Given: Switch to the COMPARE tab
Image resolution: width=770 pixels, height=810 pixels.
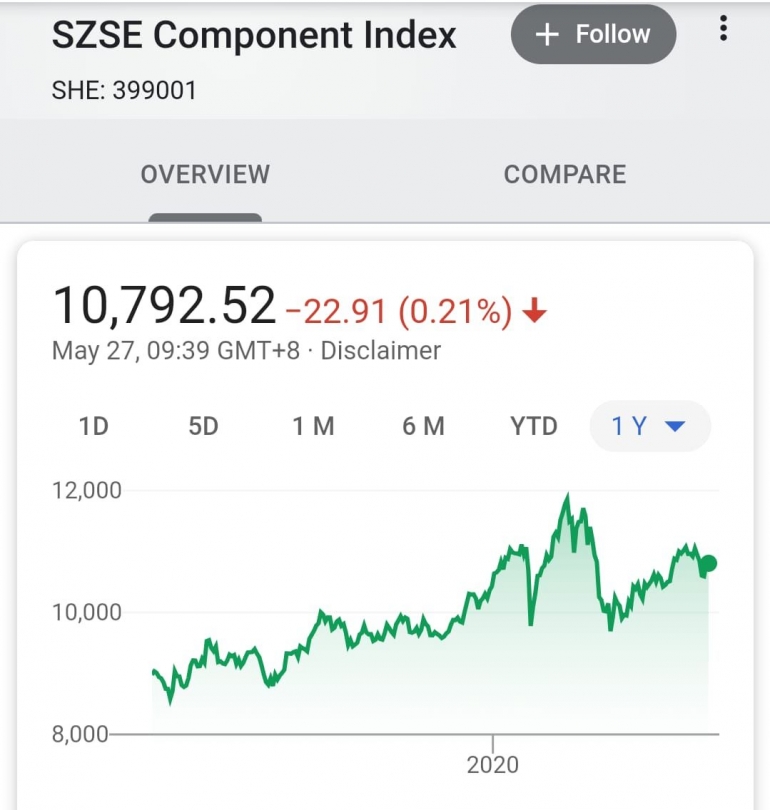Looking at the screenshot, I should click(x=565, y=175).
